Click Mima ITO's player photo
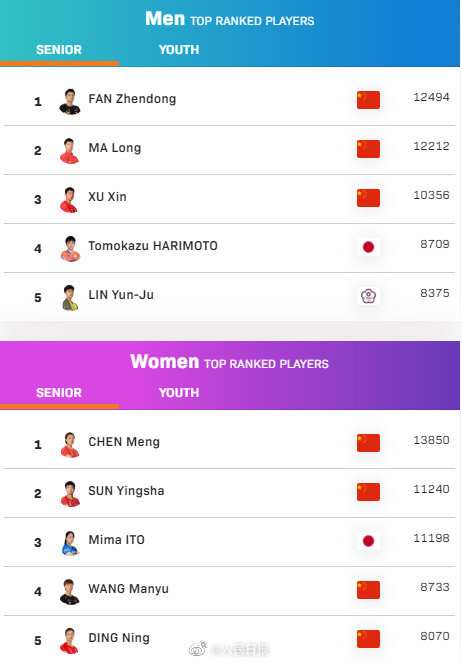The width and height of the screenshot is (461, 664). coord(70,543)
